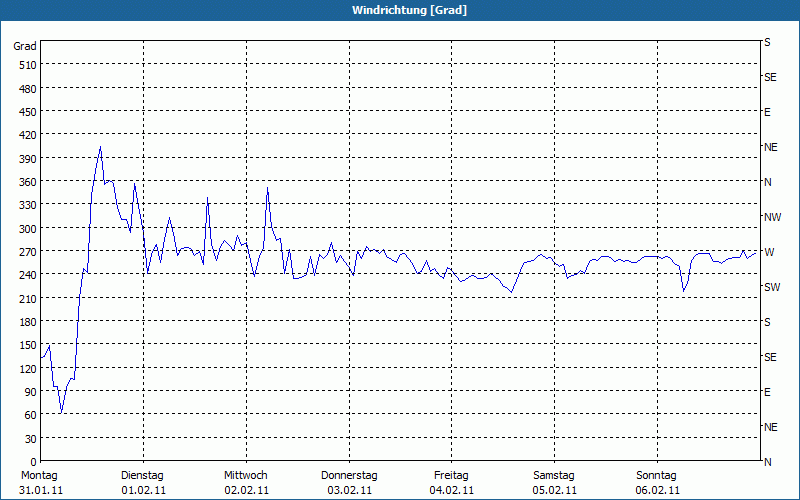Click the 'NW' compass label on right axis
Screen dimensions: 800x500
coord(772,217)
